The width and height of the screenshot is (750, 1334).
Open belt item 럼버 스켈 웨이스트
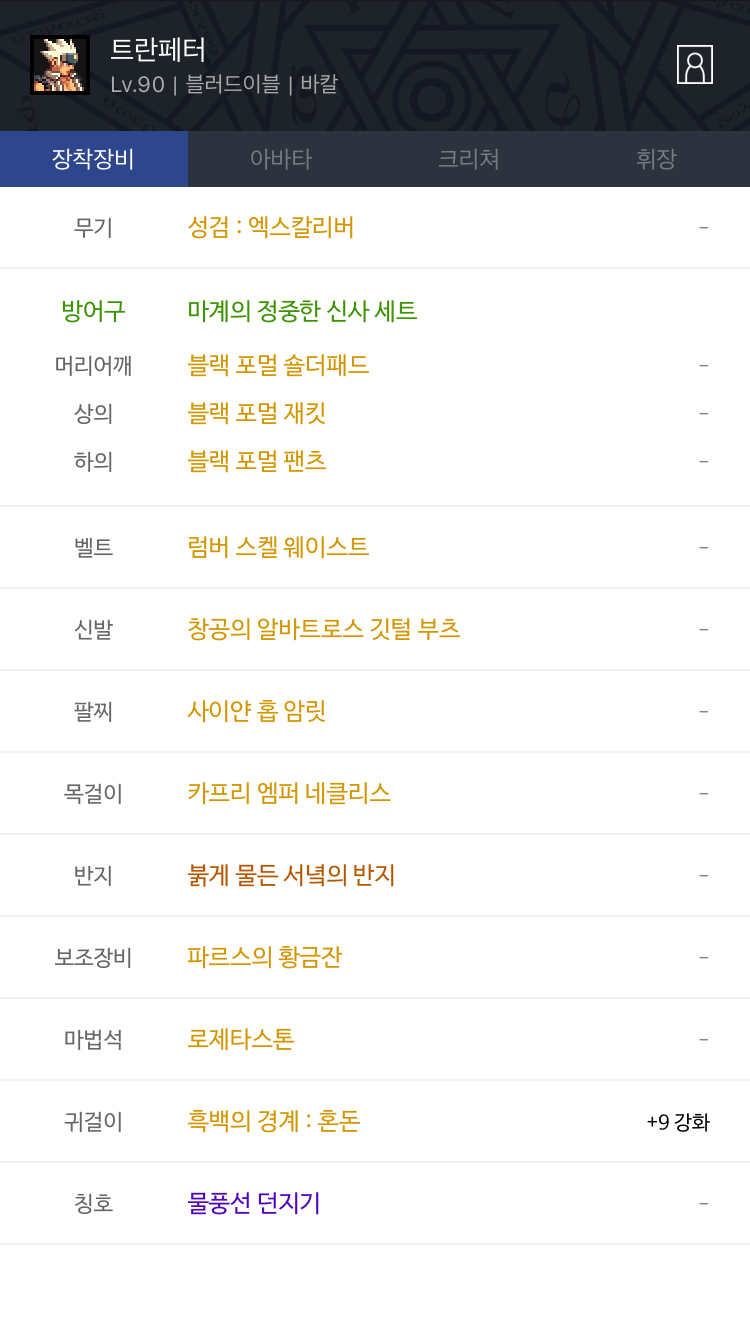278,547
